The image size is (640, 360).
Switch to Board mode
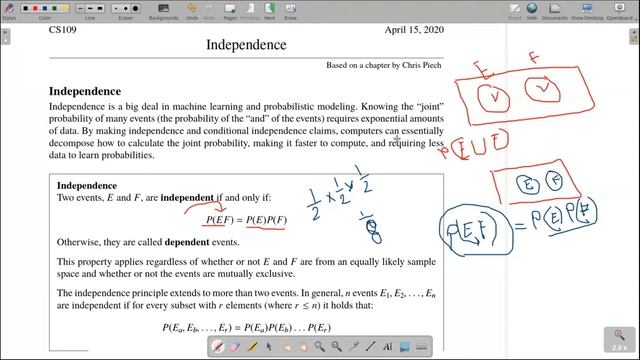(x=515, y=11)
